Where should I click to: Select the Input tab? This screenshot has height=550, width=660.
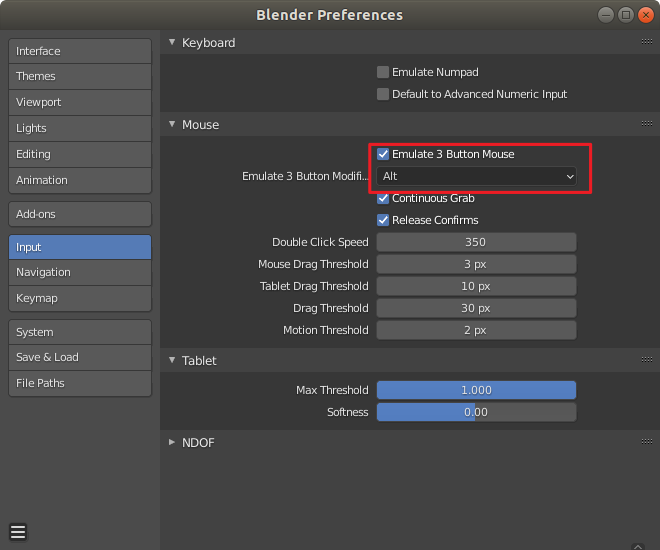(80, 247)
